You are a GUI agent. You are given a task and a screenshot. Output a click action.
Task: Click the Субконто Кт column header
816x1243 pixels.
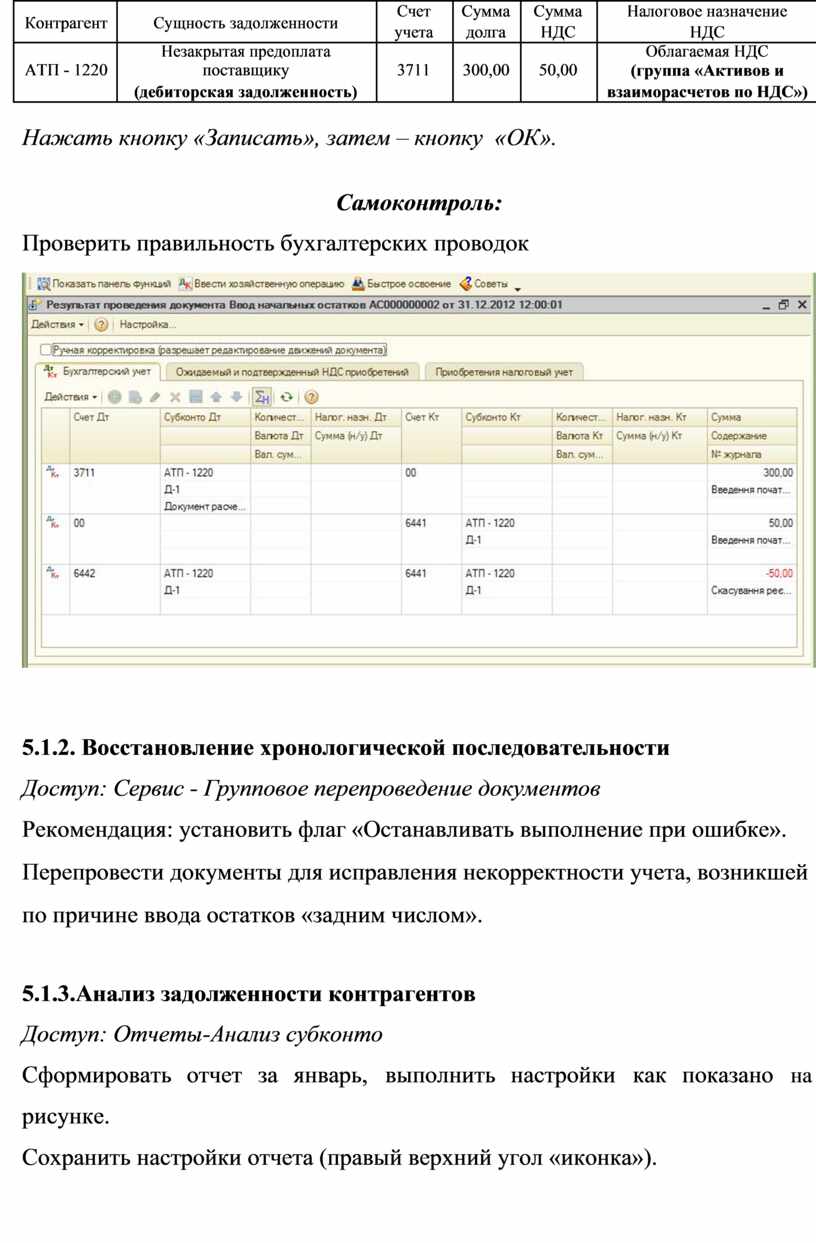[506, 417]
